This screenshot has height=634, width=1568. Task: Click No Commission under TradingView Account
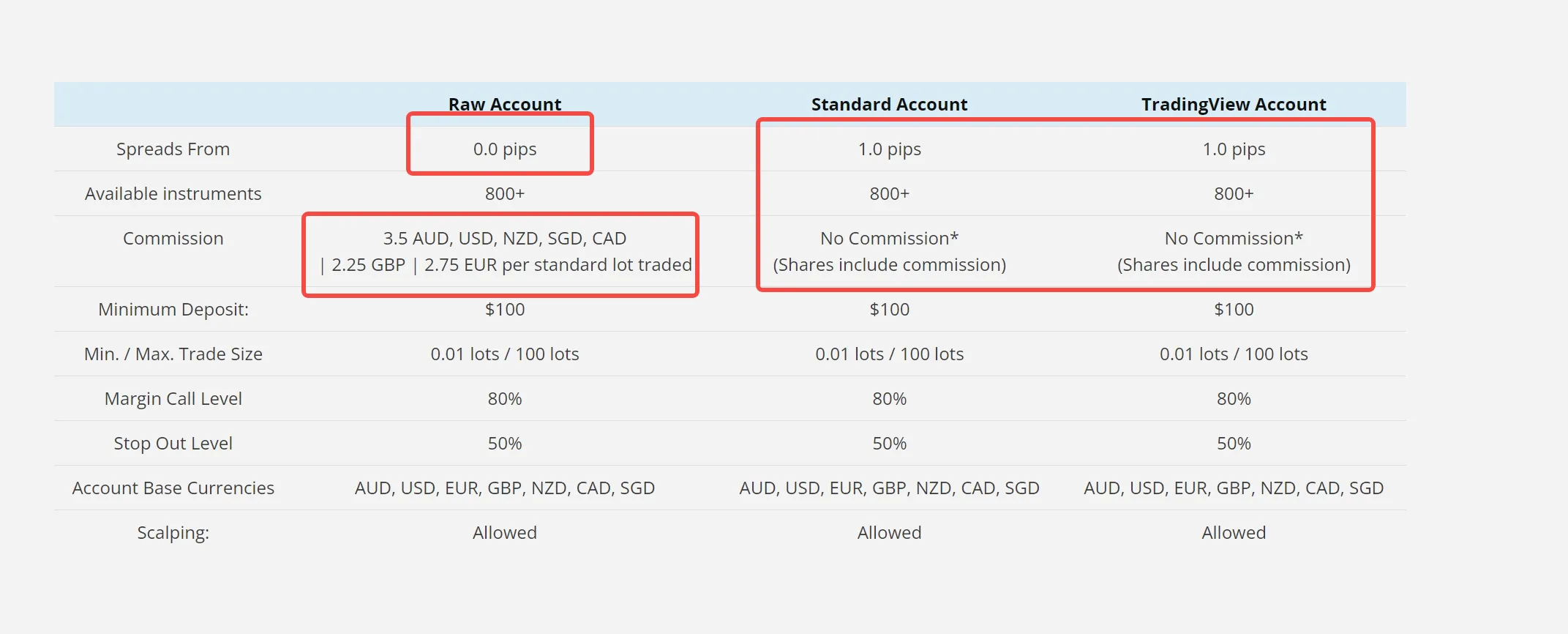coord(1234,239)
